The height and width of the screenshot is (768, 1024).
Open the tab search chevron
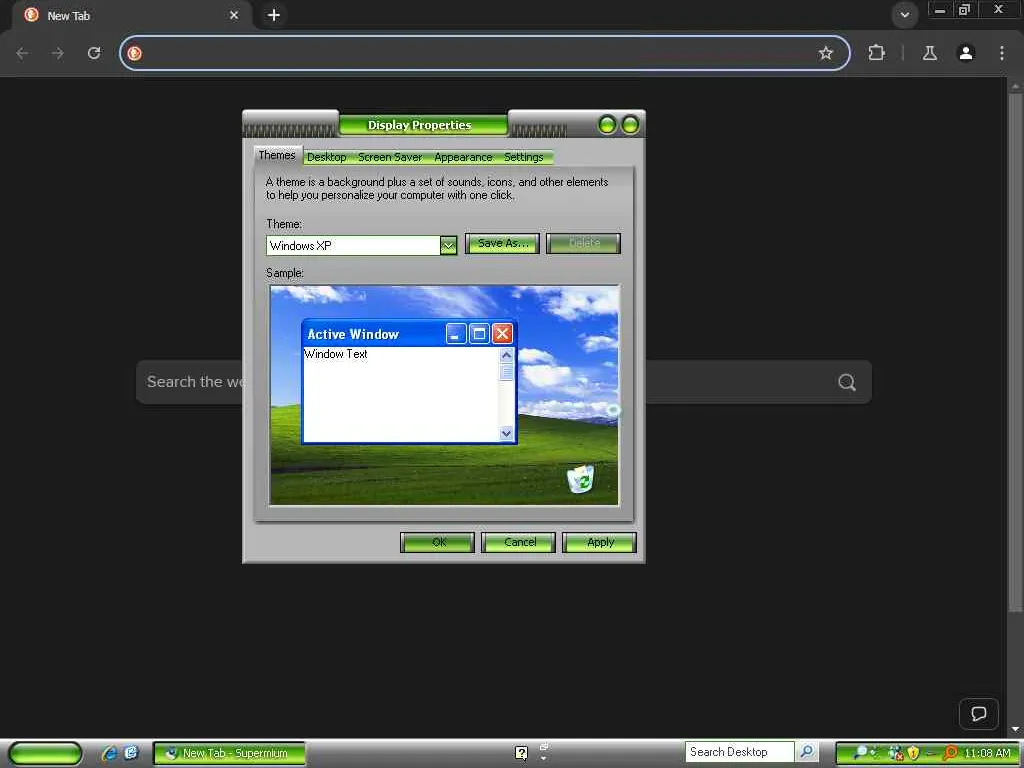click(x=904, y=15)
